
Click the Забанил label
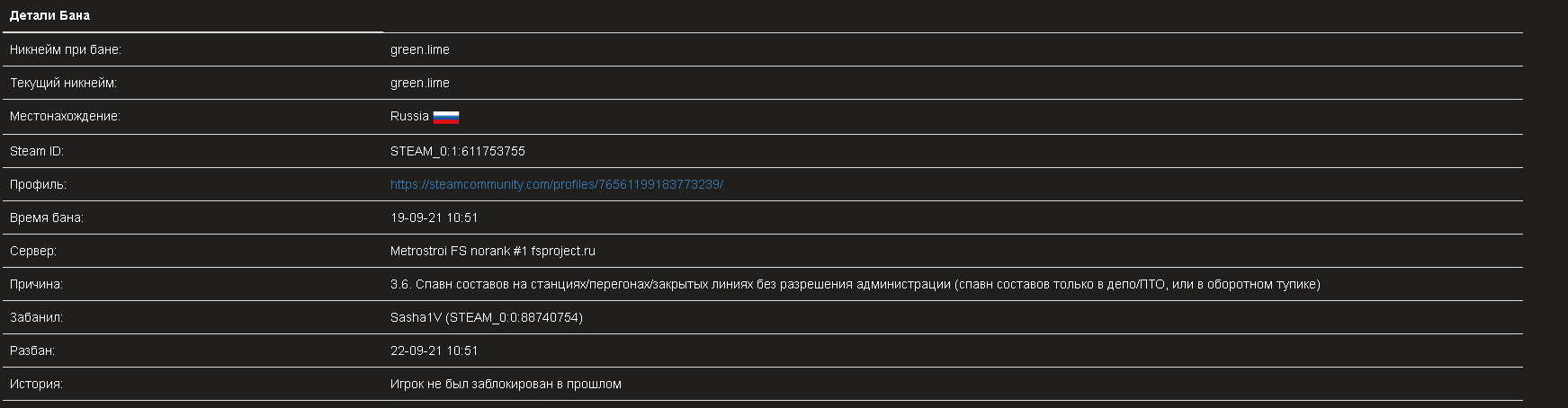[36, 317]
